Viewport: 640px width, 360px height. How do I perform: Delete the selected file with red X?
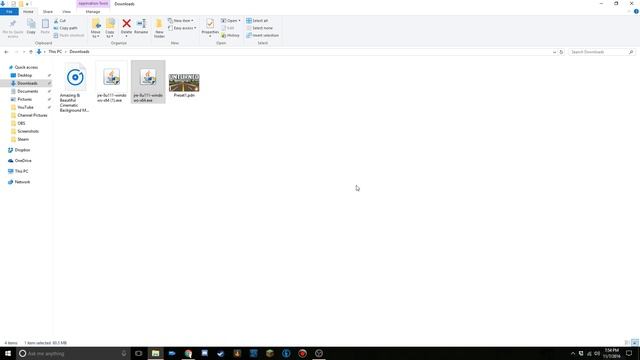tap(127, 27)
